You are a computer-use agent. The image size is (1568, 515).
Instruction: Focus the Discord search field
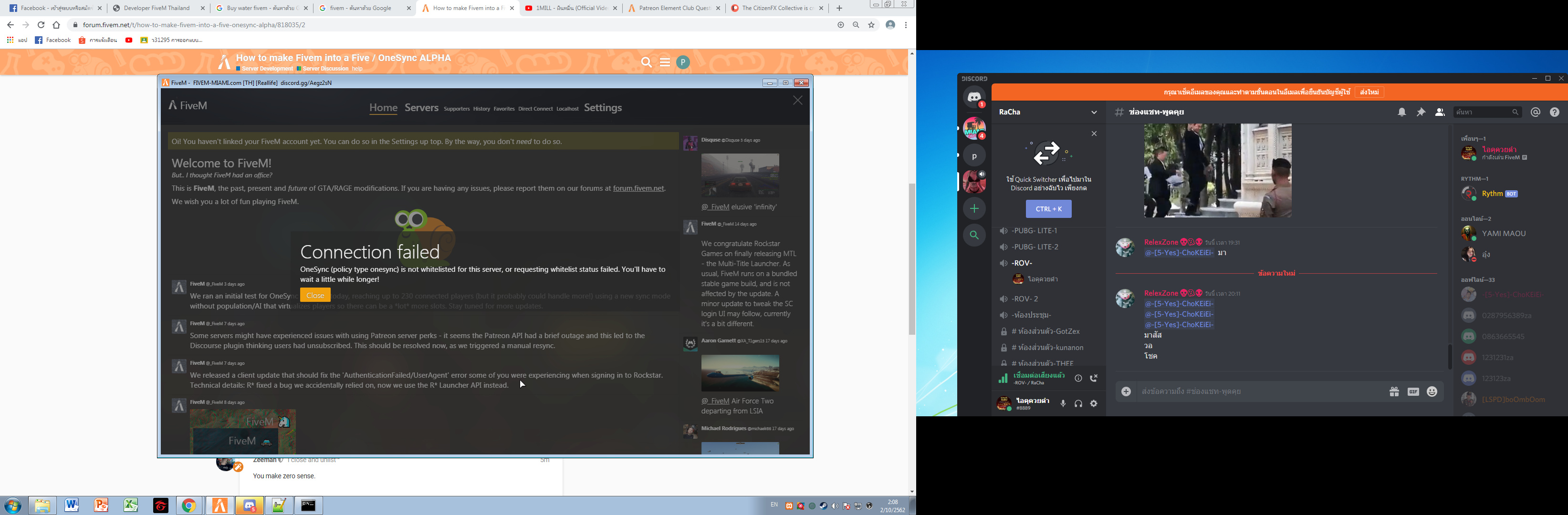1486,112
